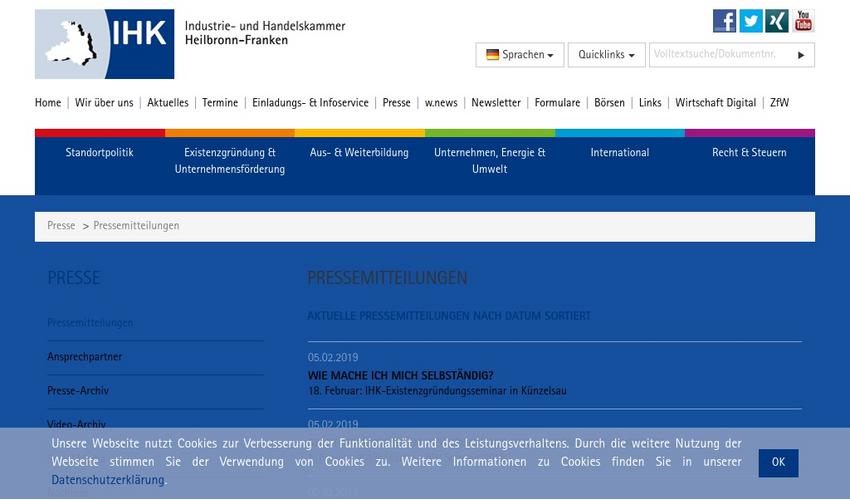Open Newsletter menu item
This screenshot has height=500, width=850.
point(496,102)
